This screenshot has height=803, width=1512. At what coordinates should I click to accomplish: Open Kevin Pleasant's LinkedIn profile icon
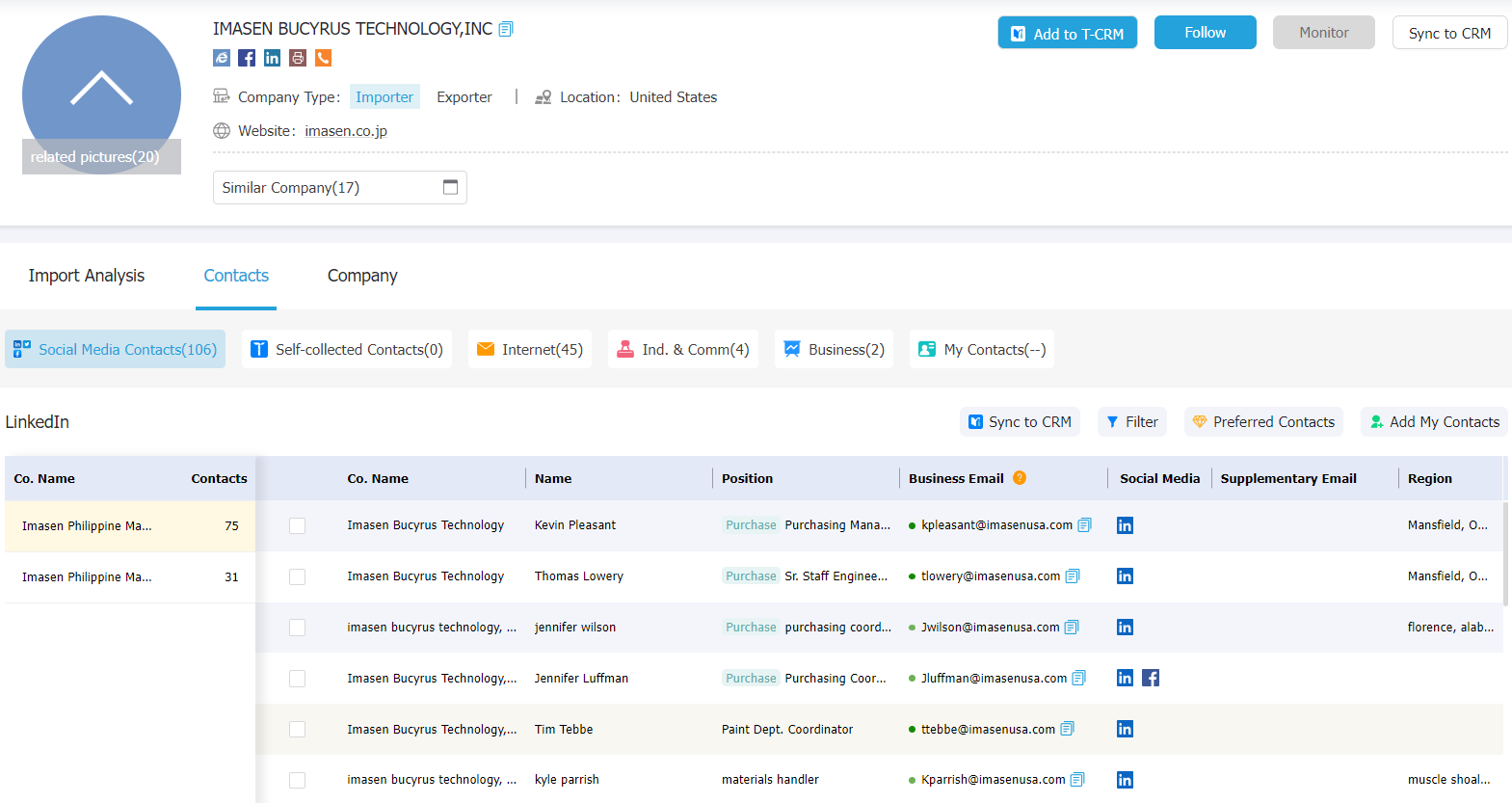pos(1125,525)
